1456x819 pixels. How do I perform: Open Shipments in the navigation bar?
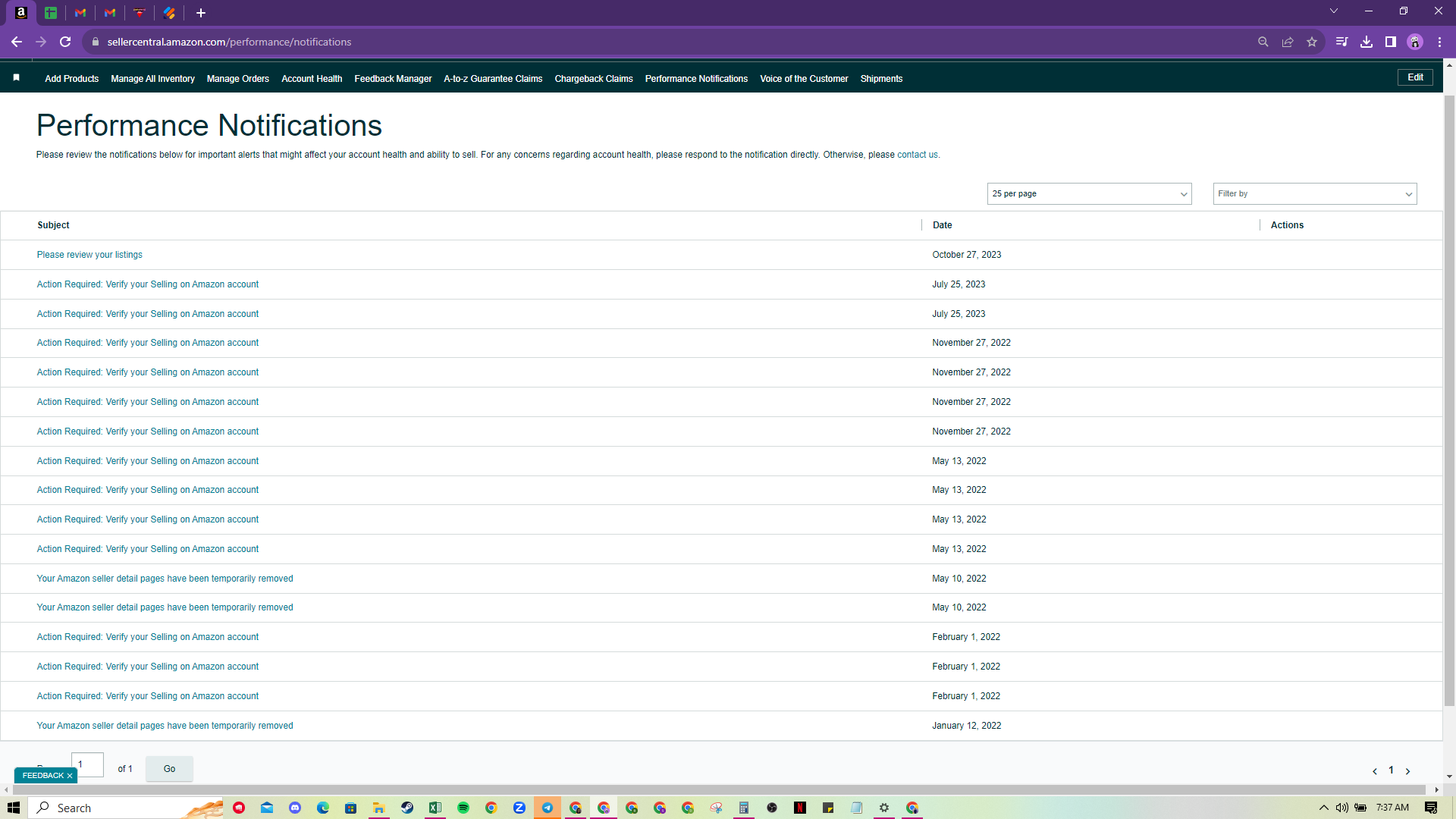[x=881, y=79]
